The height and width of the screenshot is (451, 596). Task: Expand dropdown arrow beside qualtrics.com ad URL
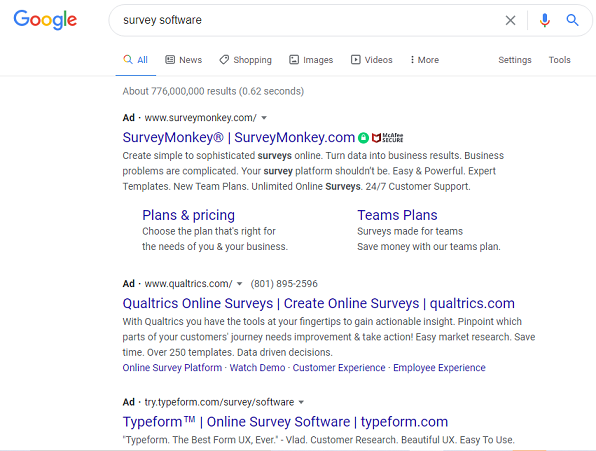point(239,284)
